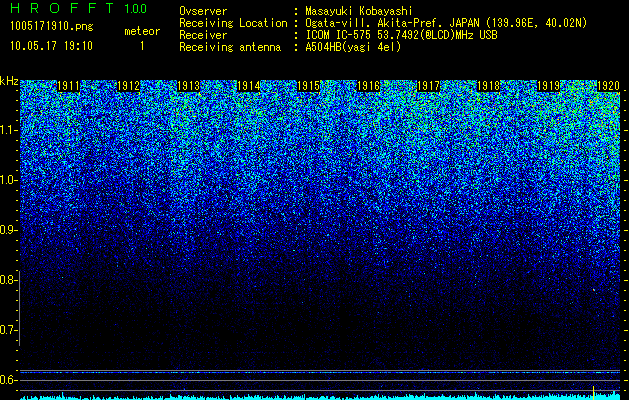Click the 1.0 frequency axis label

click(8, 181)
